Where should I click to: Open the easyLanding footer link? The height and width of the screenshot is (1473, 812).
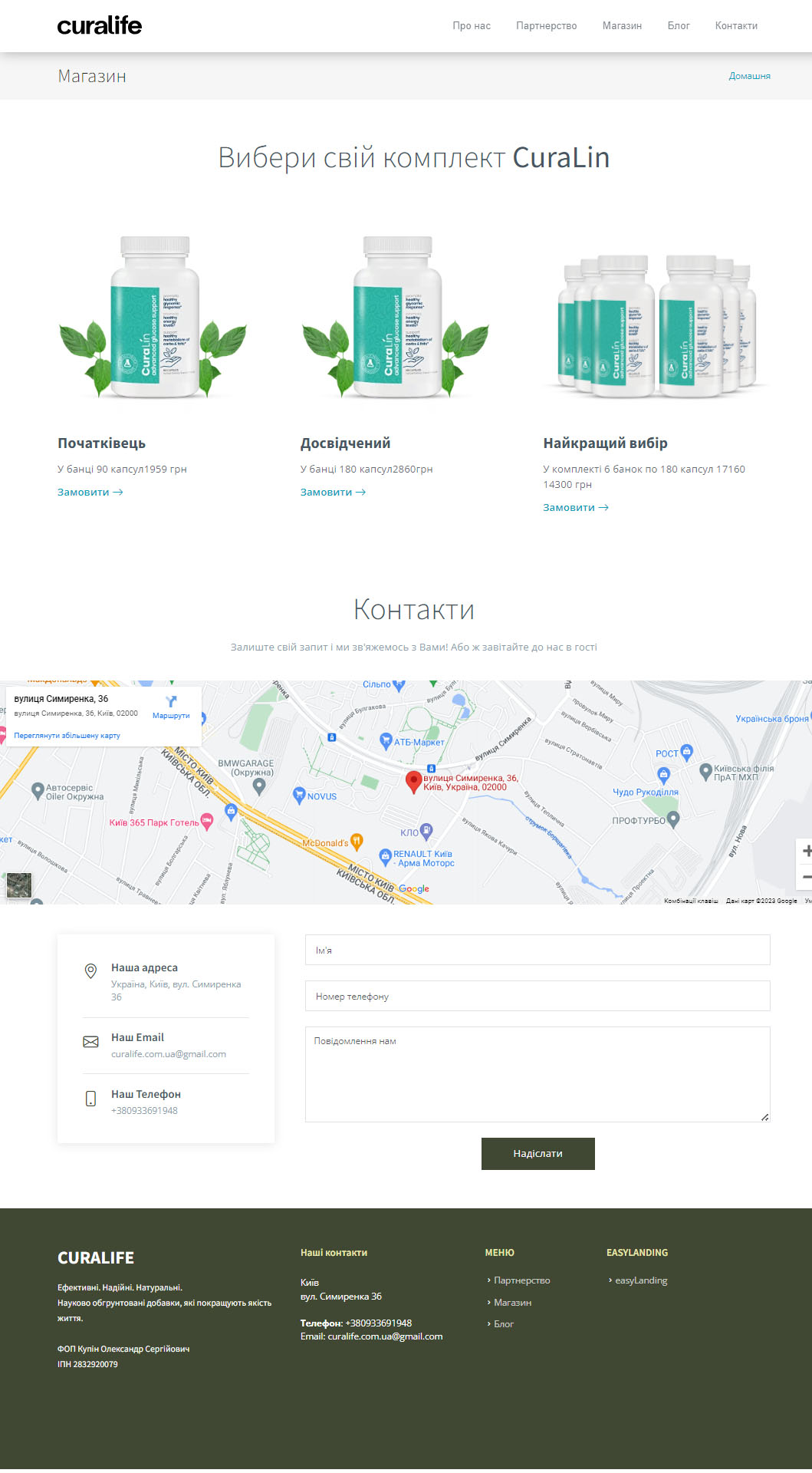[641, 1280]
